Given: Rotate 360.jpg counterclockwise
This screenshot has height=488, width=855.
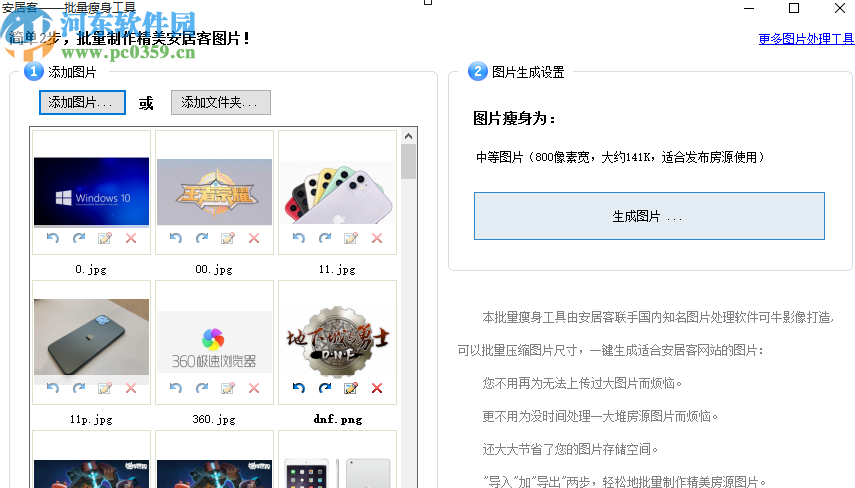Looking at the screenshot, I should coord(176,388).
